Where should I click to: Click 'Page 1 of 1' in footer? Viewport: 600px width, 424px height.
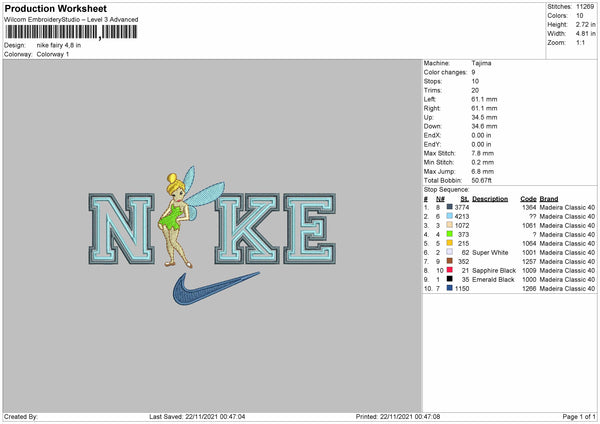[x=579, y=416]
